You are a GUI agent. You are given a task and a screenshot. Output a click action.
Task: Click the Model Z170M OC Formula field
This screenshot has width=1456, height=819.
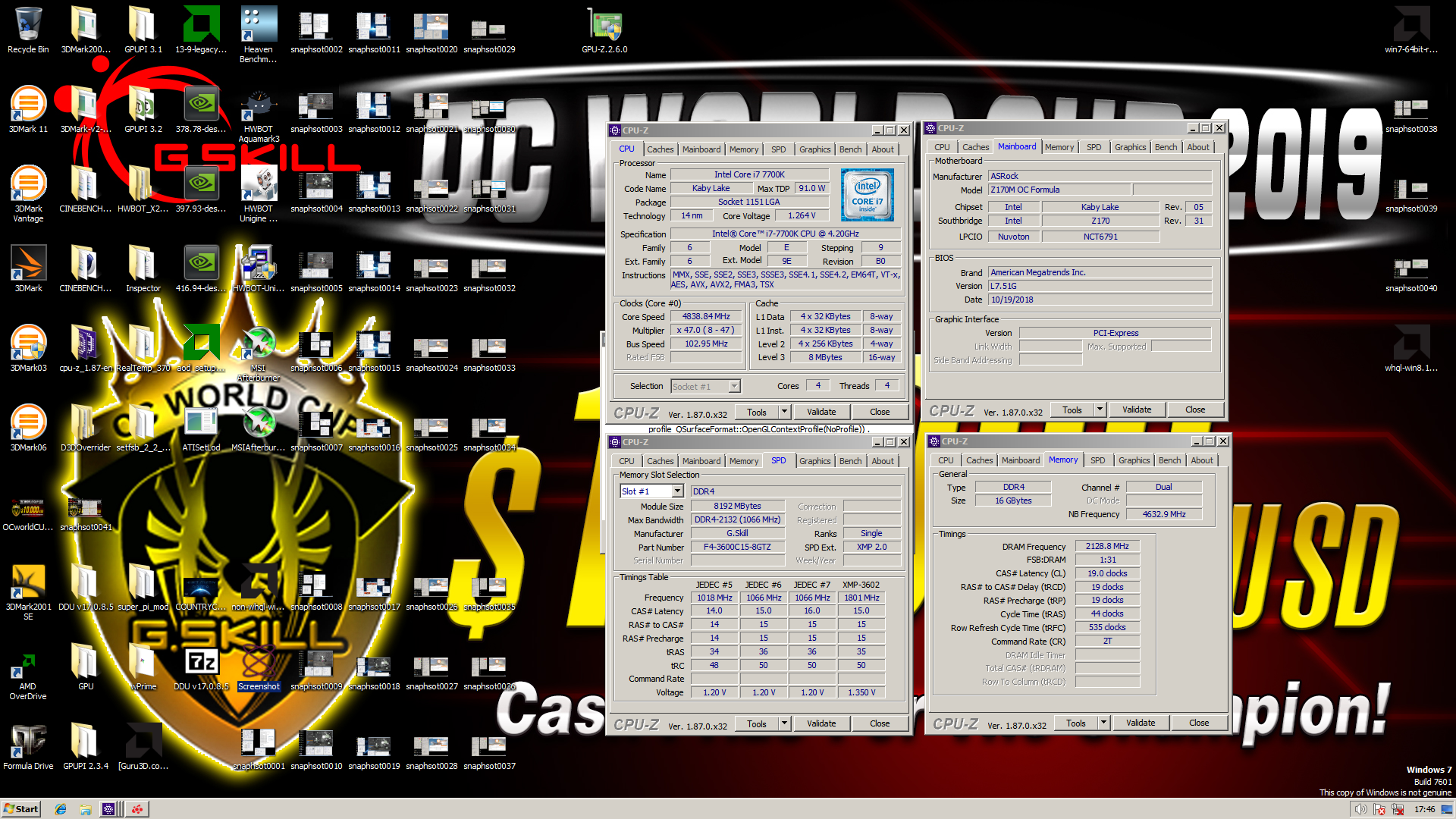point(1059,190)
